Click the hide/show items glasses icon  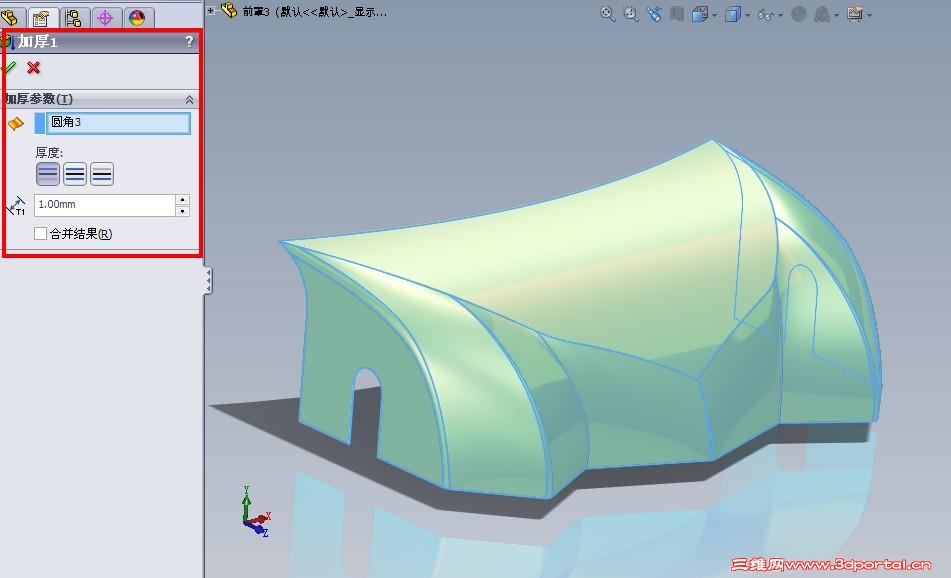tap(765, 15)
